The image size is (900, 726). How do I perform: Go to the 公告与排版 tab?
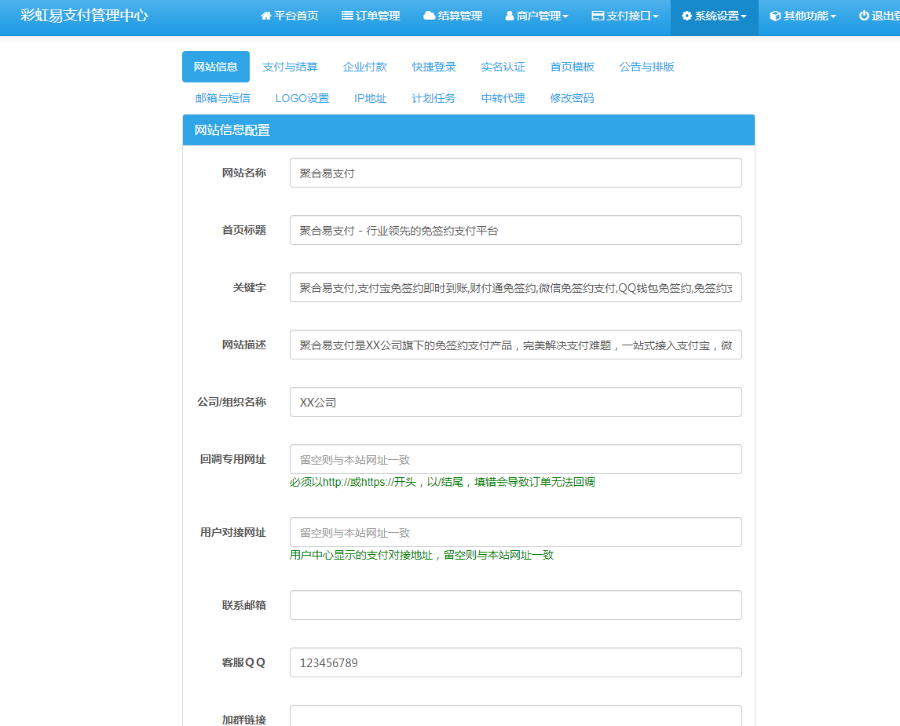coord(646,67)
